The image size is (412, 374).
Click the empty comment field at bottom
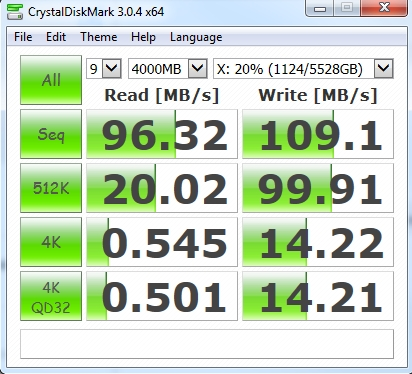click(x=207, y=344)
